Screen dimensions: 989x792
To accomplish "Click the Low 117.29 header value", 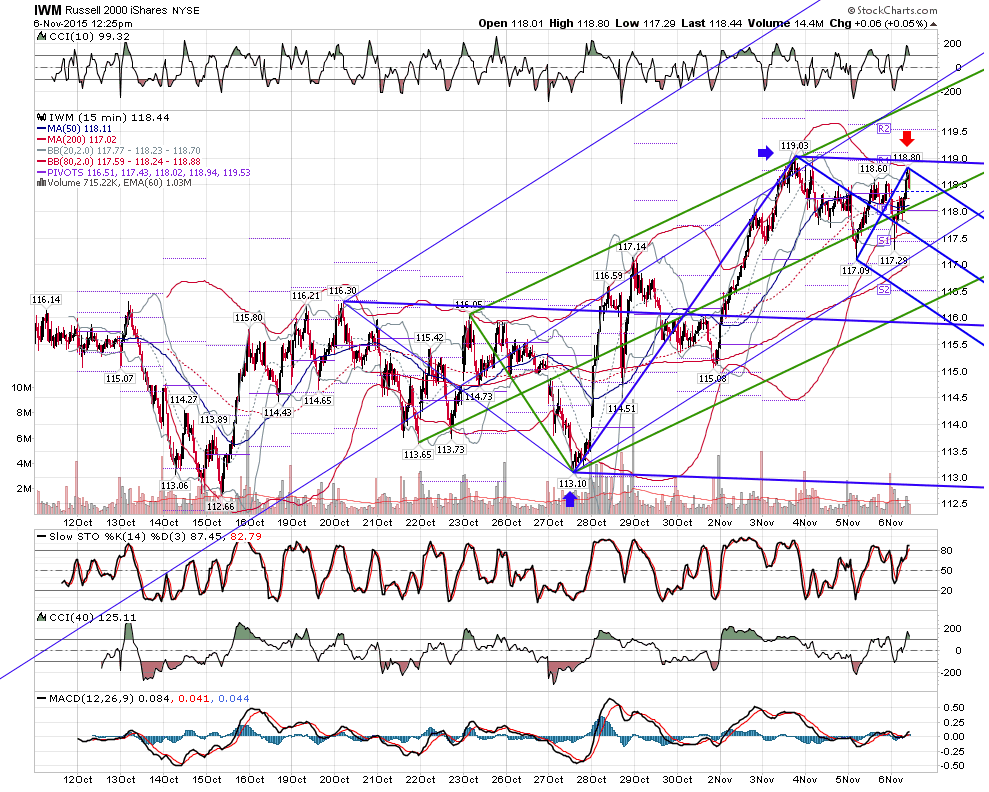I will (645, 23).
